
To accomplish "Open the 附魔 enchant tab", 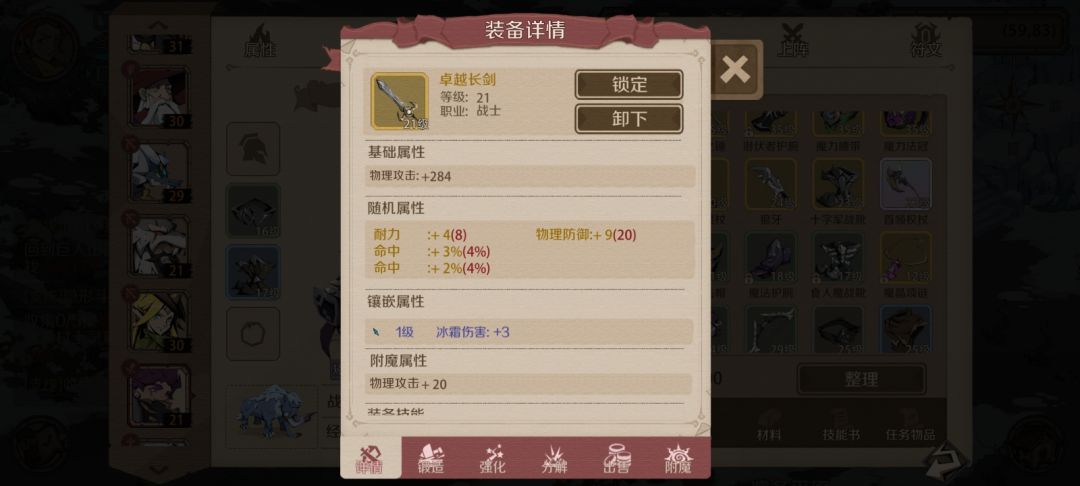I will coord(678,458).
